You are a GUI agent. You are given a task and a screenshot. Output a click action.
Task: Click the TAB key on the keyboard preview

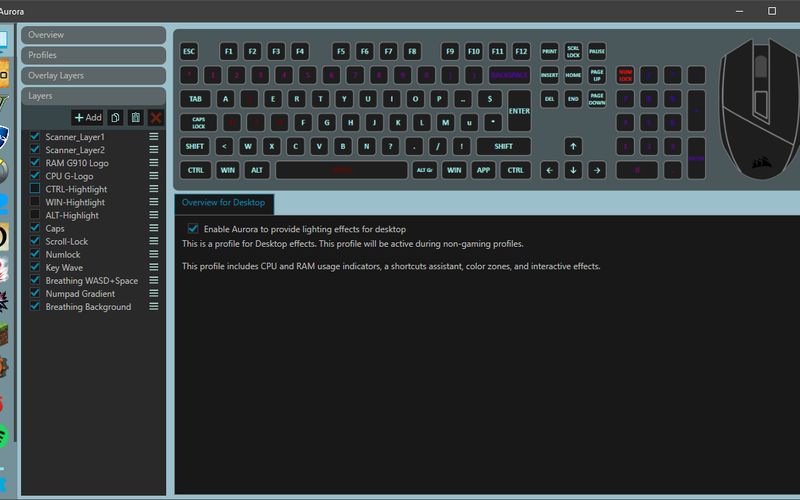click(x=195, y=99)
